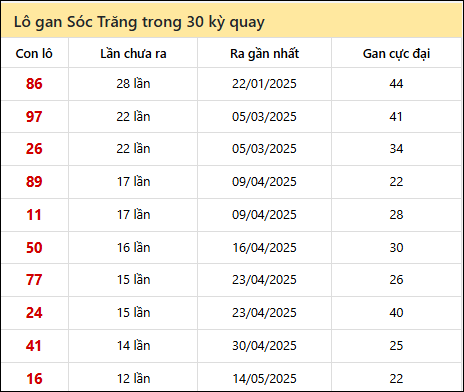Click gan cực đại value 26
The width and height of the screenshot is (464, 392).
[x=396, y=280]
